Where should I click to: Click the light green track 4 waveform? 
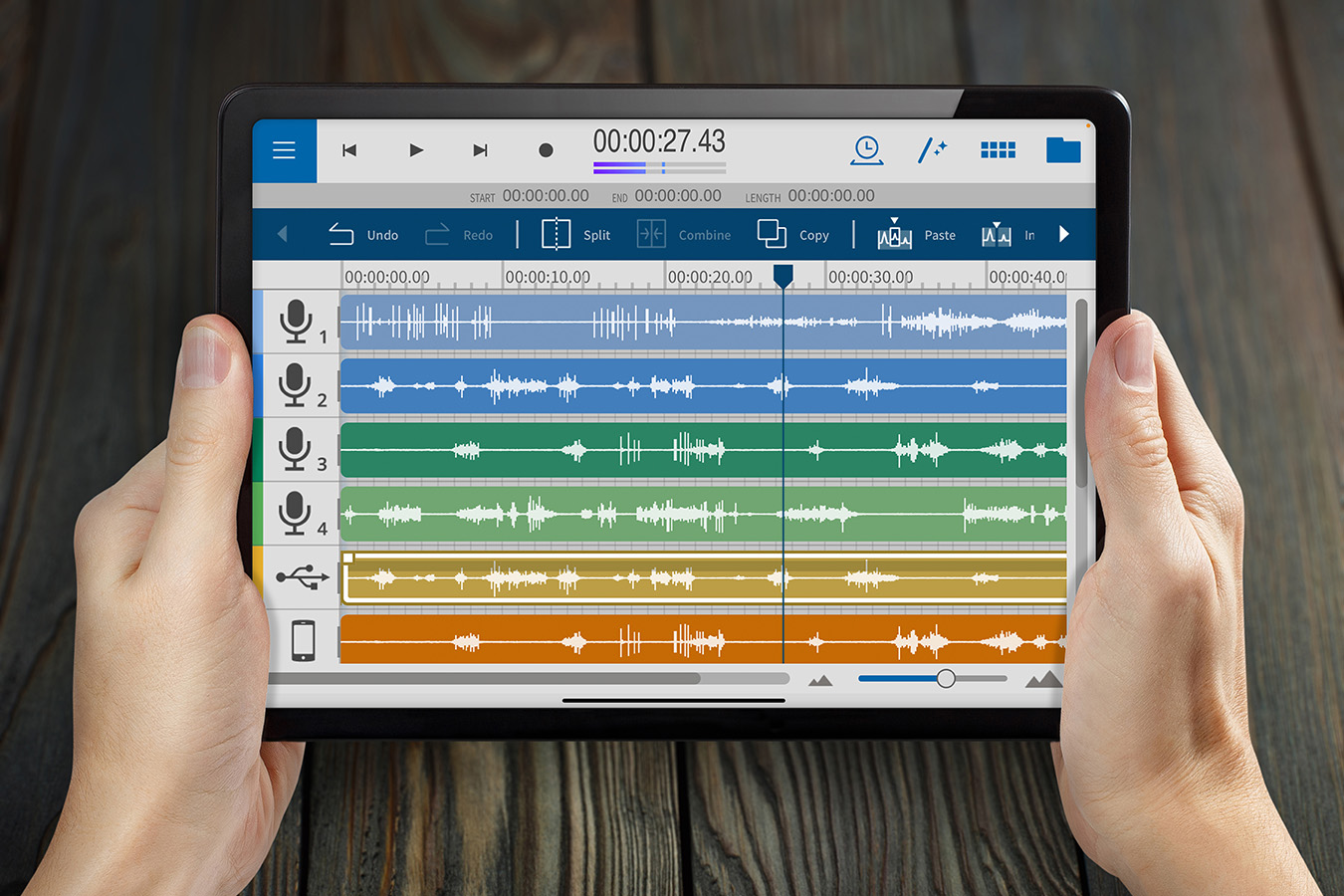click(704, 514)
